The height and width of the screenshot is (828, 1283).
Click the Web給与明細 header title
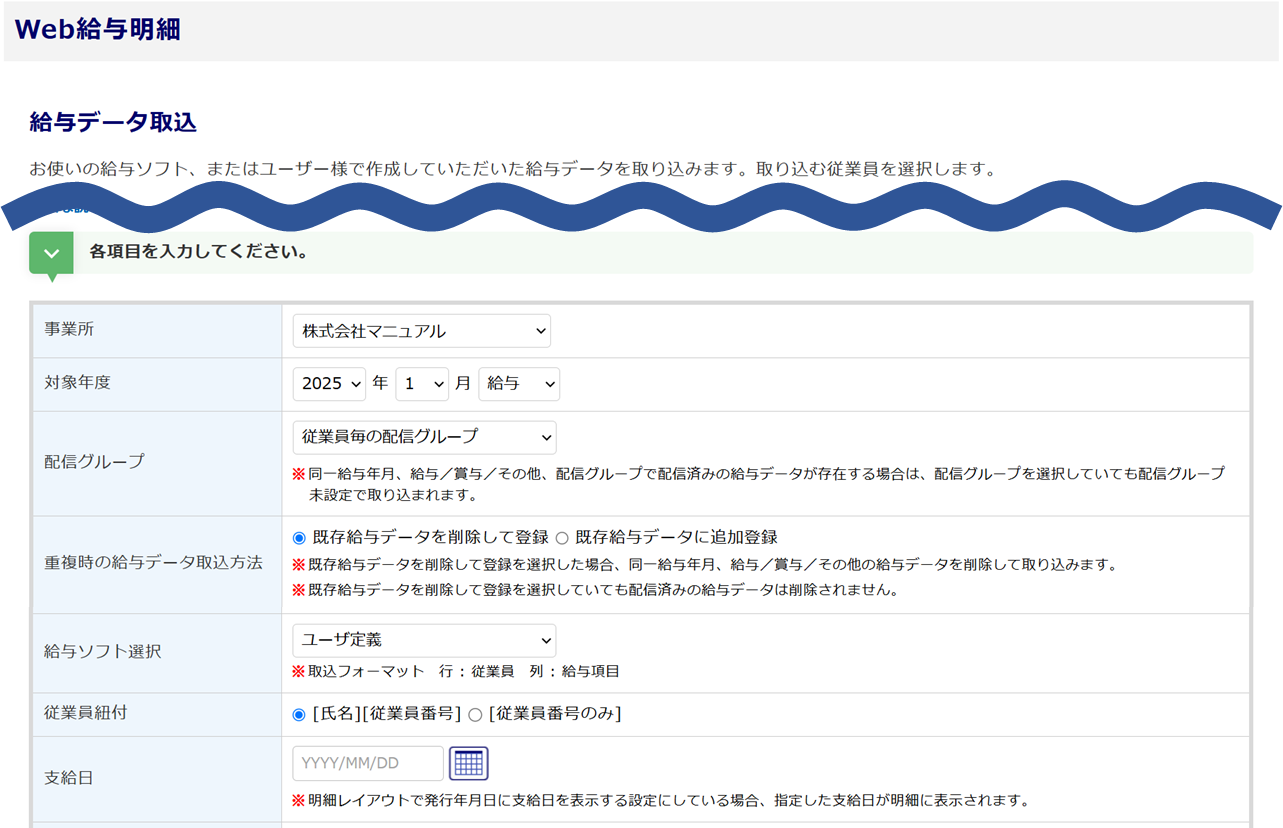(x=98, y=30)
